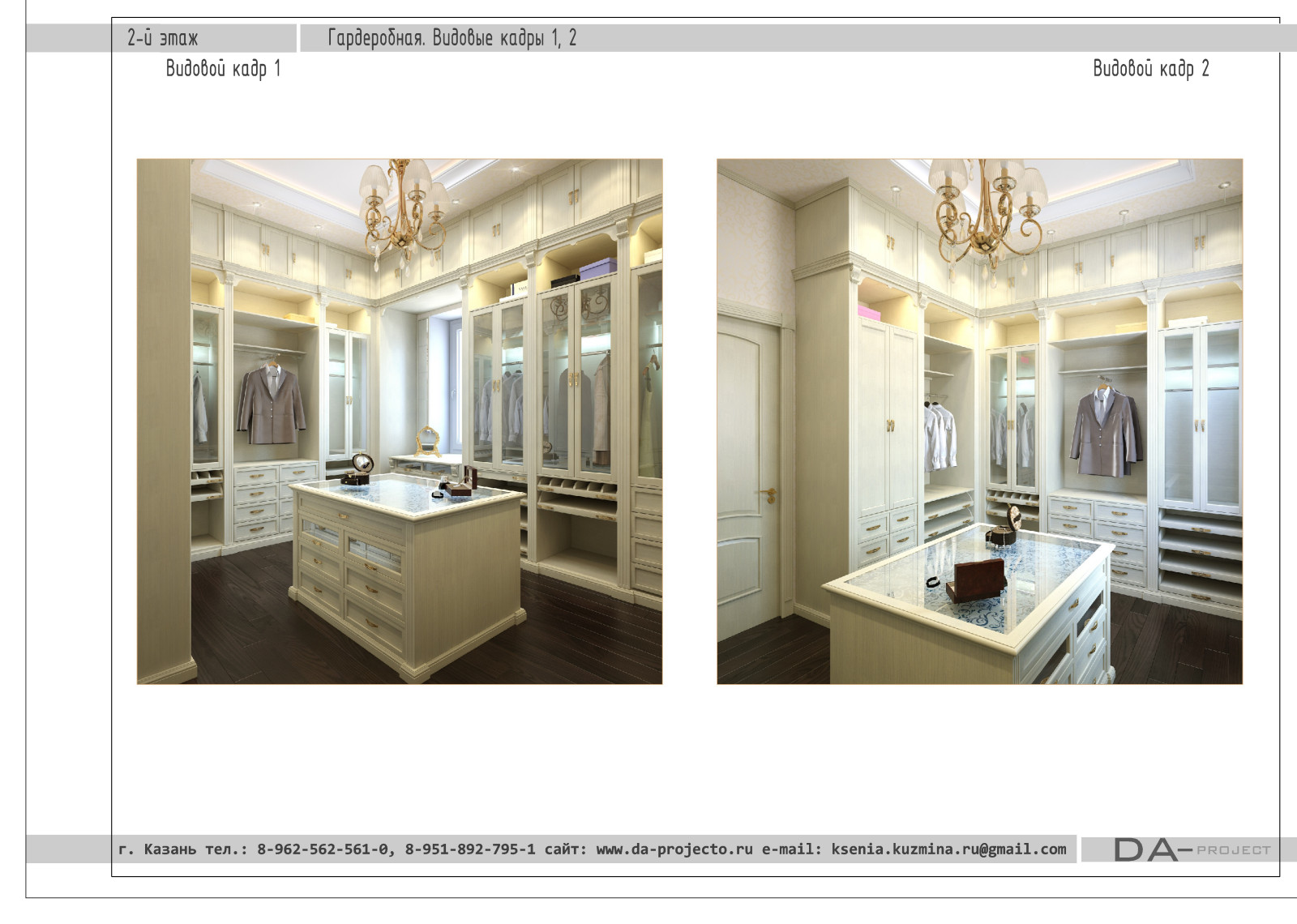Click the gold chandelier in the right render
The image size is (1297, 924).
(x=987, y=212)
